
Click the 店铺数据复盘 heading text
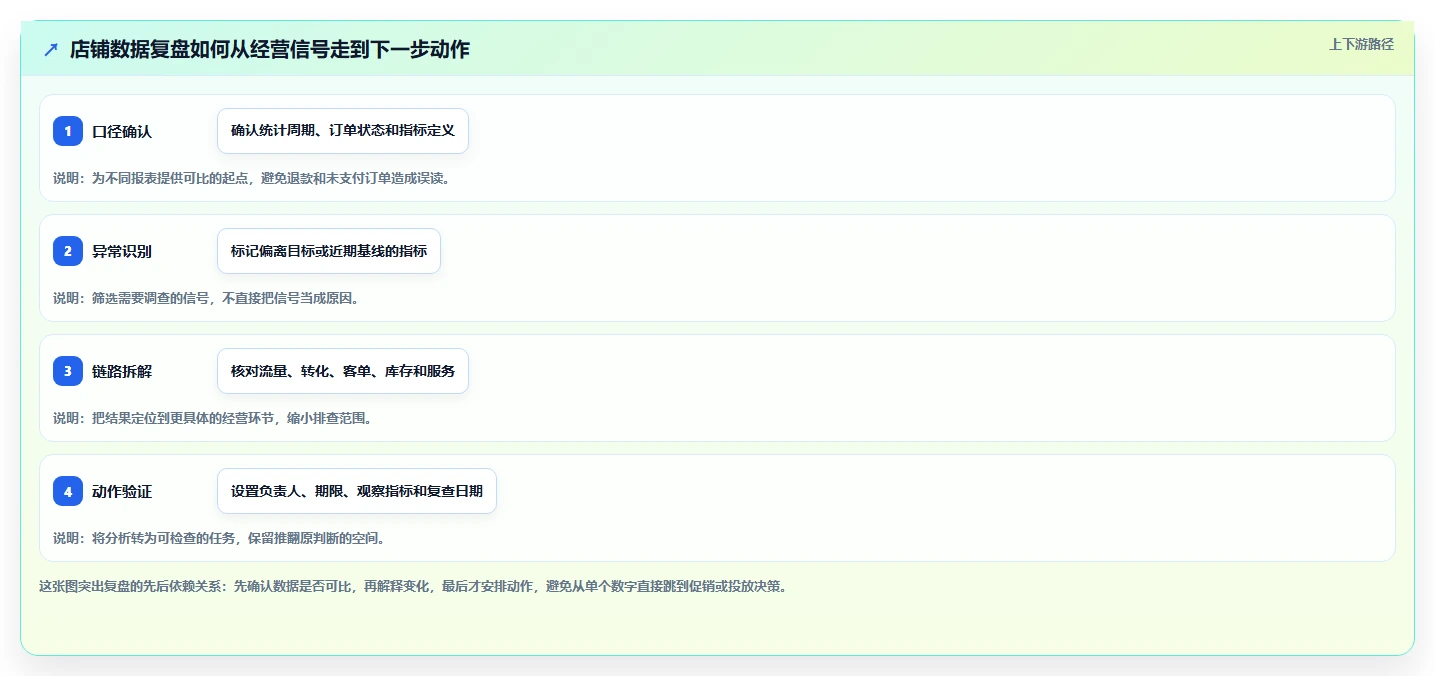269,49
